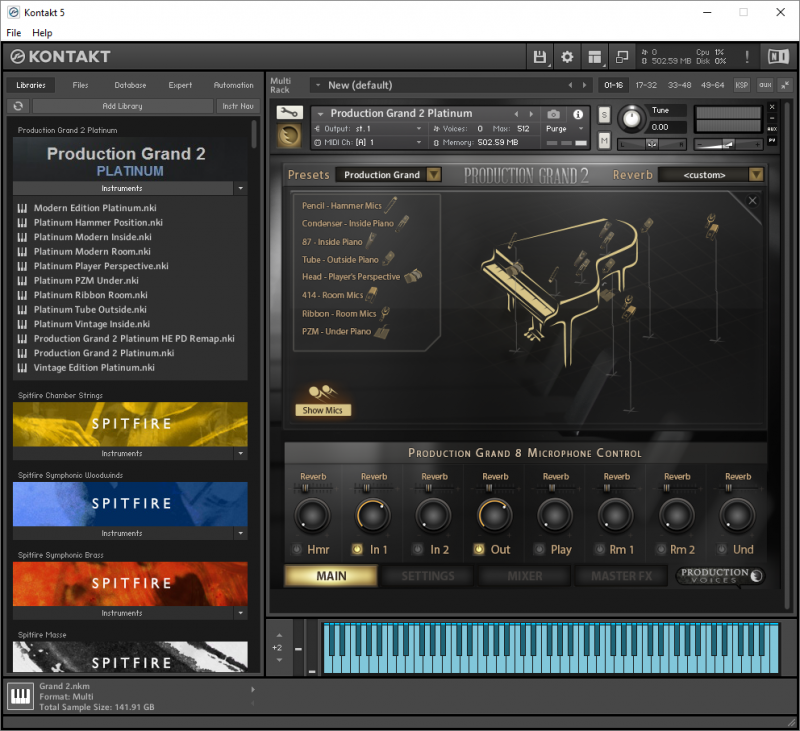Click the Show Mics button
This screenshot has width=800, height=731.
[322, 410]
